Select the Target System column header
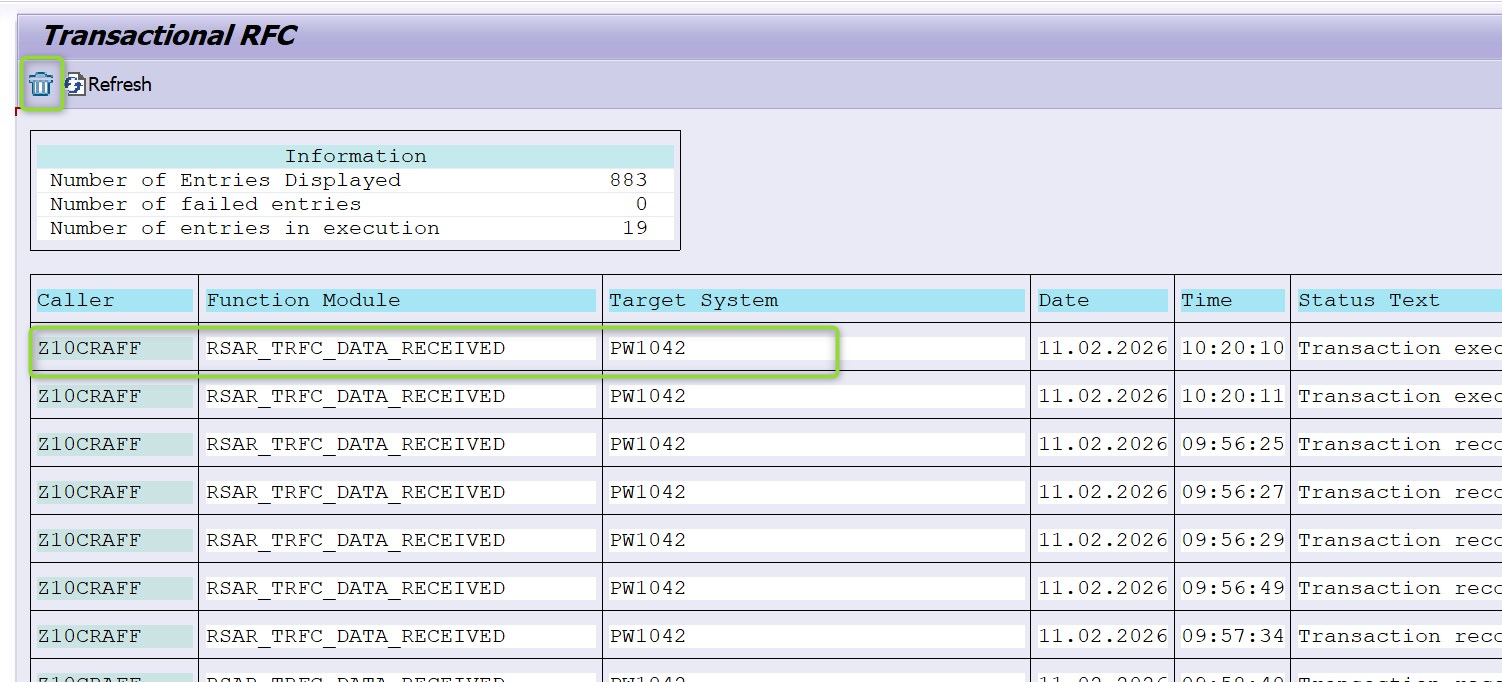This screenshot has width=1502, height=682. (x=693, y=300)
